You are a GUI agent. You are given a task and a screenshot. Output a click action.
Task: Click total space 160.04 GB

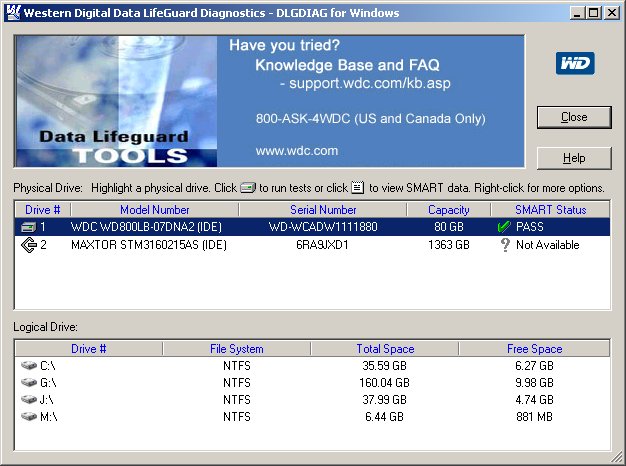click(x=384, y=383)
